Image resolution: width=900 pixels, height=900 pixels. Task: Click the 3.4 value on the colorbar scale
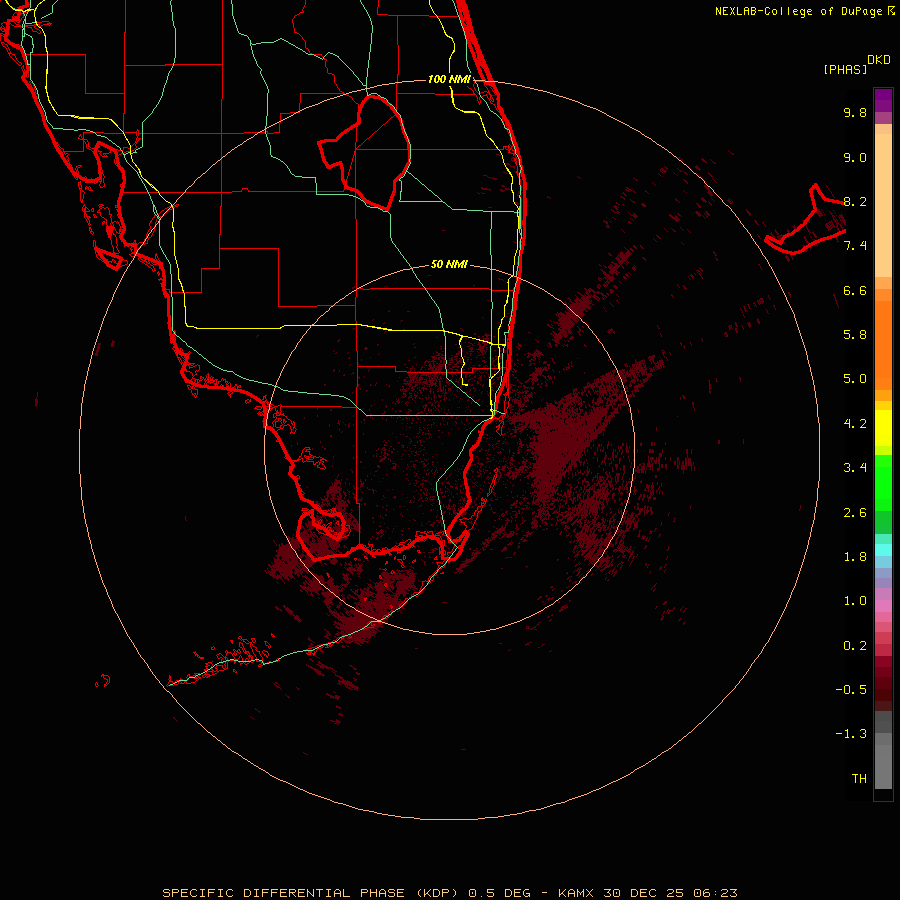(855, 468)
